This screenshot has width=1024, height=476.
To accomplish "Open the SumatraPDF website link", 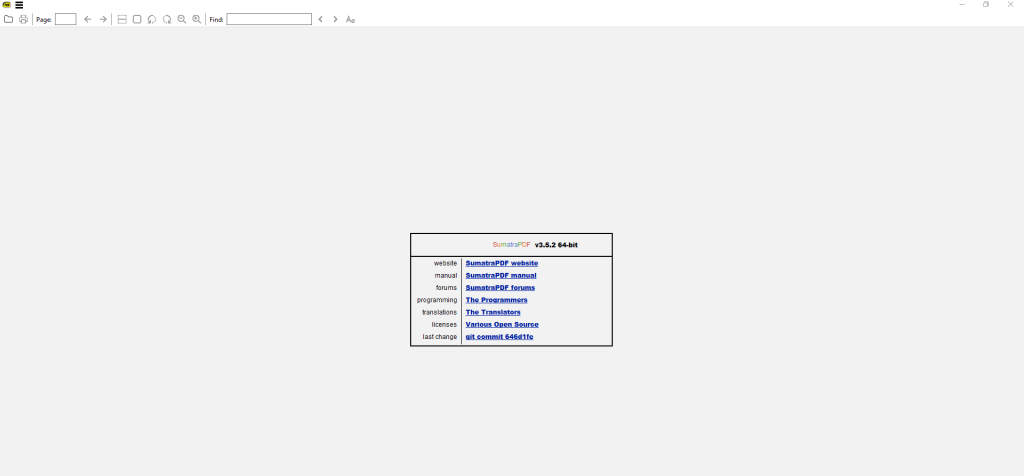I will pyautogui.click(x=502, y=263).
